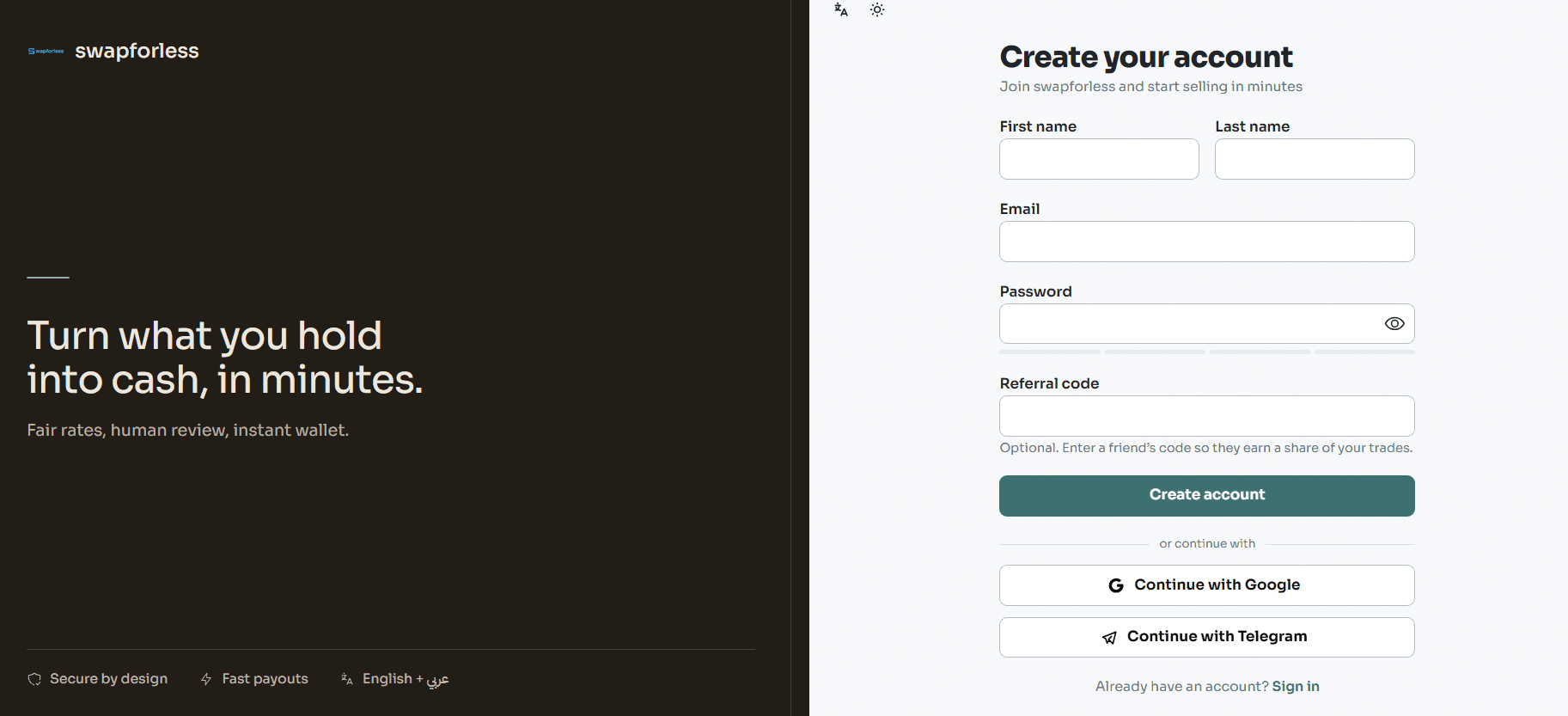
Task: Click the Google logo icon
Action: 1116,585
